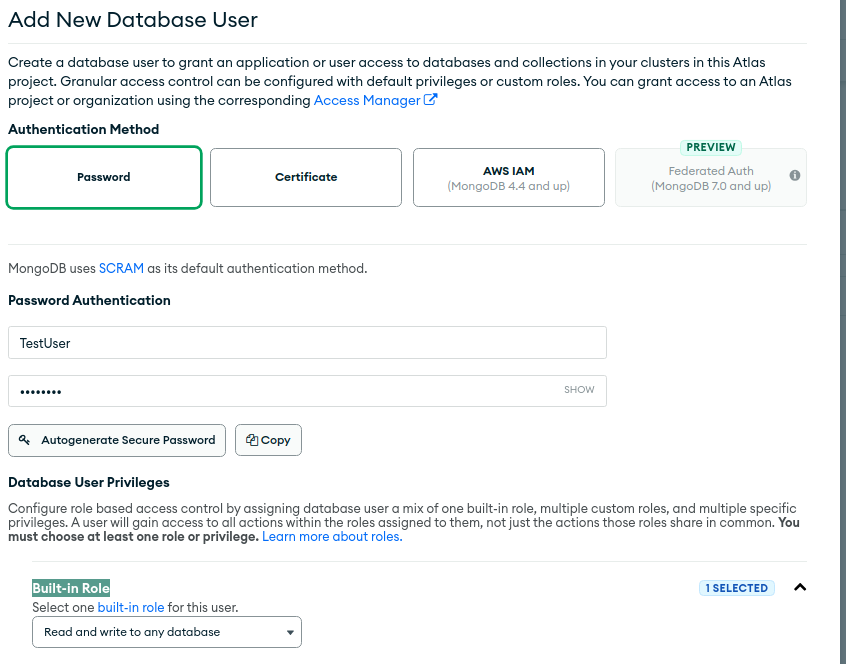Autogenerate a secure password
Screen dimensions: 846x664
(117, 440)
